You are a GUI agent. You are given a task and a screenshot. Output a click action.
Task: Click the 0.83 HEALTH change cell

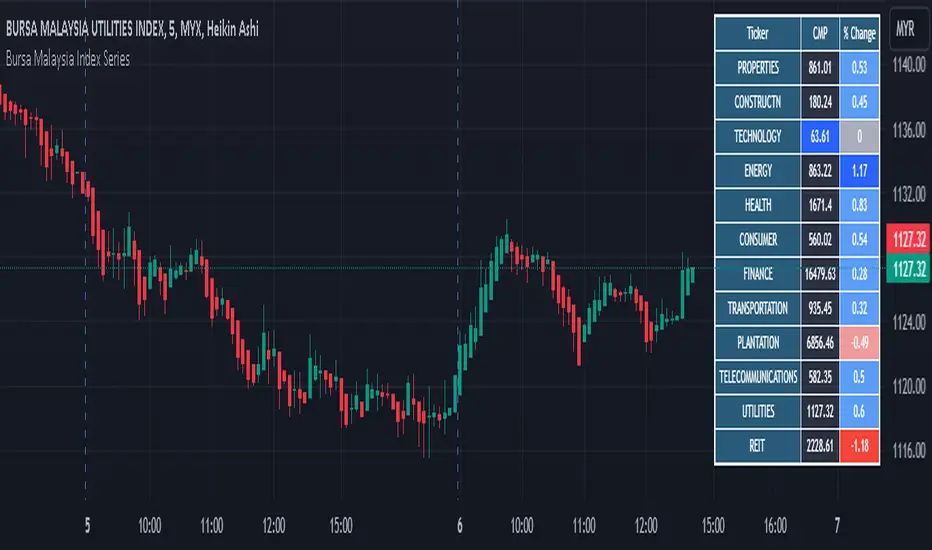[x=859, y=205]
